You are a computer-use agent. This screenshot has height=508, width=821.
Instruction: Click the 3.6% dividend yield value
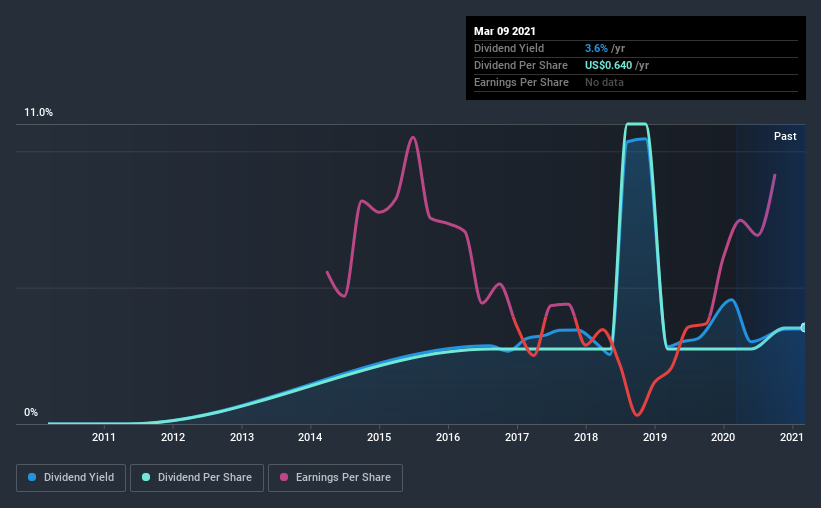tap(596, 48)
